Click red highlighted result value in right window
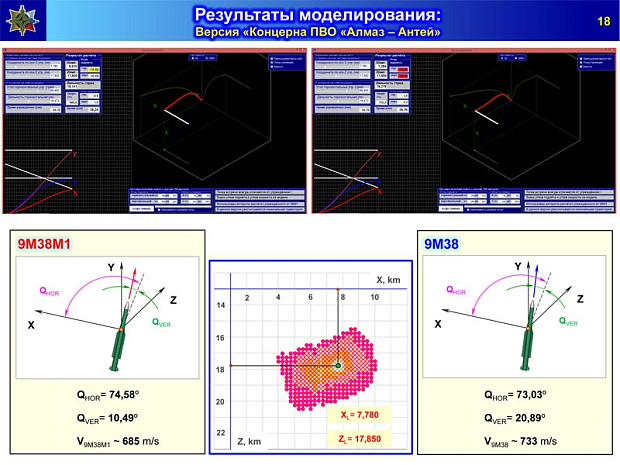 pyautogui.click(x=403, y=70)
